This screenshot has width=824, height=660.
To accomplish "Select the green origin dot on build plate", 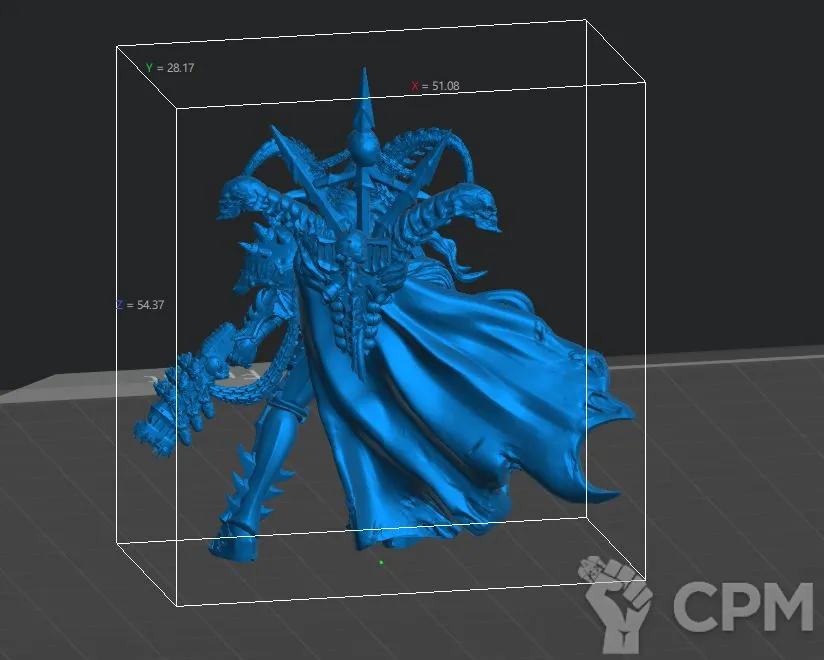I will coord(381,562).
